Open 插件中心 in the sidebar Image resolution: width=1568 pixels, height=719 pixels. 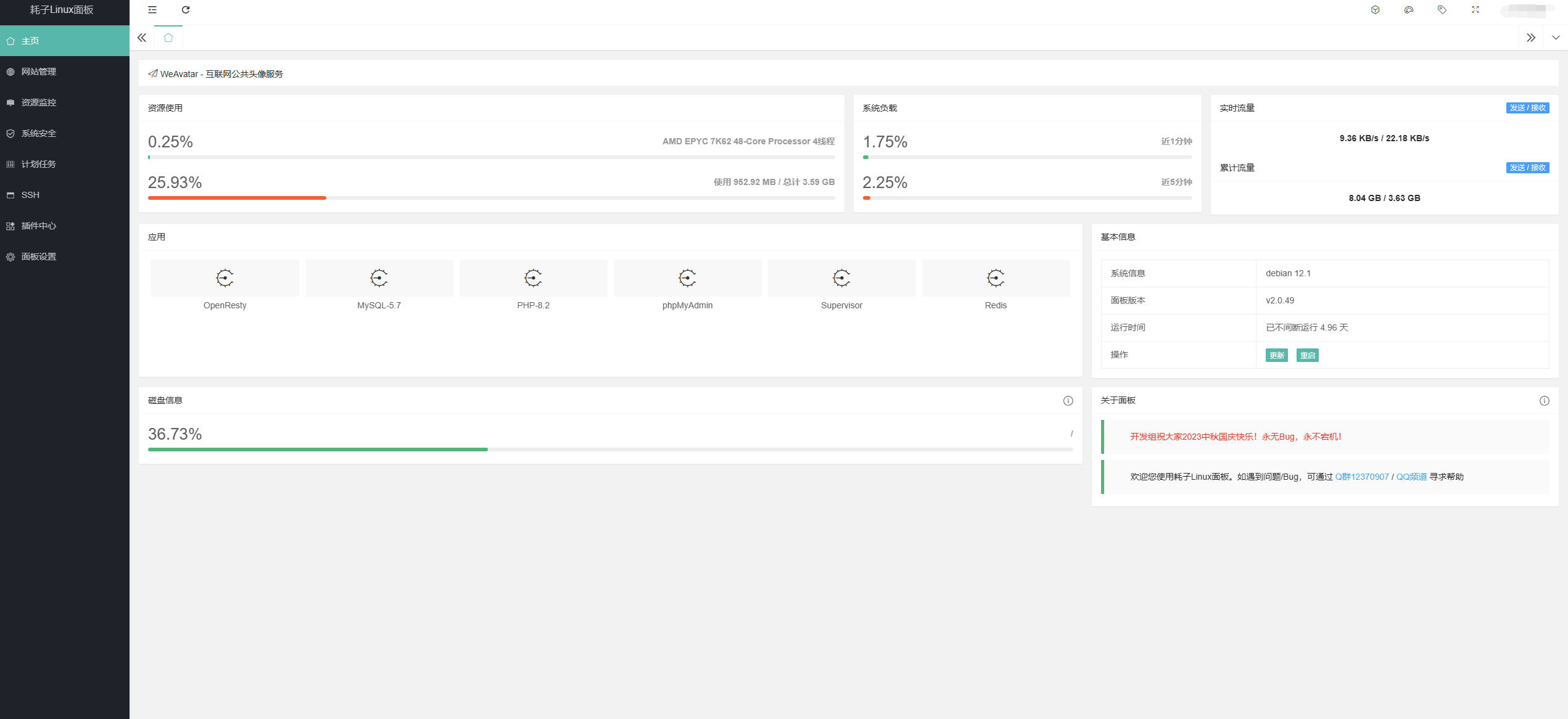[39, 226]
